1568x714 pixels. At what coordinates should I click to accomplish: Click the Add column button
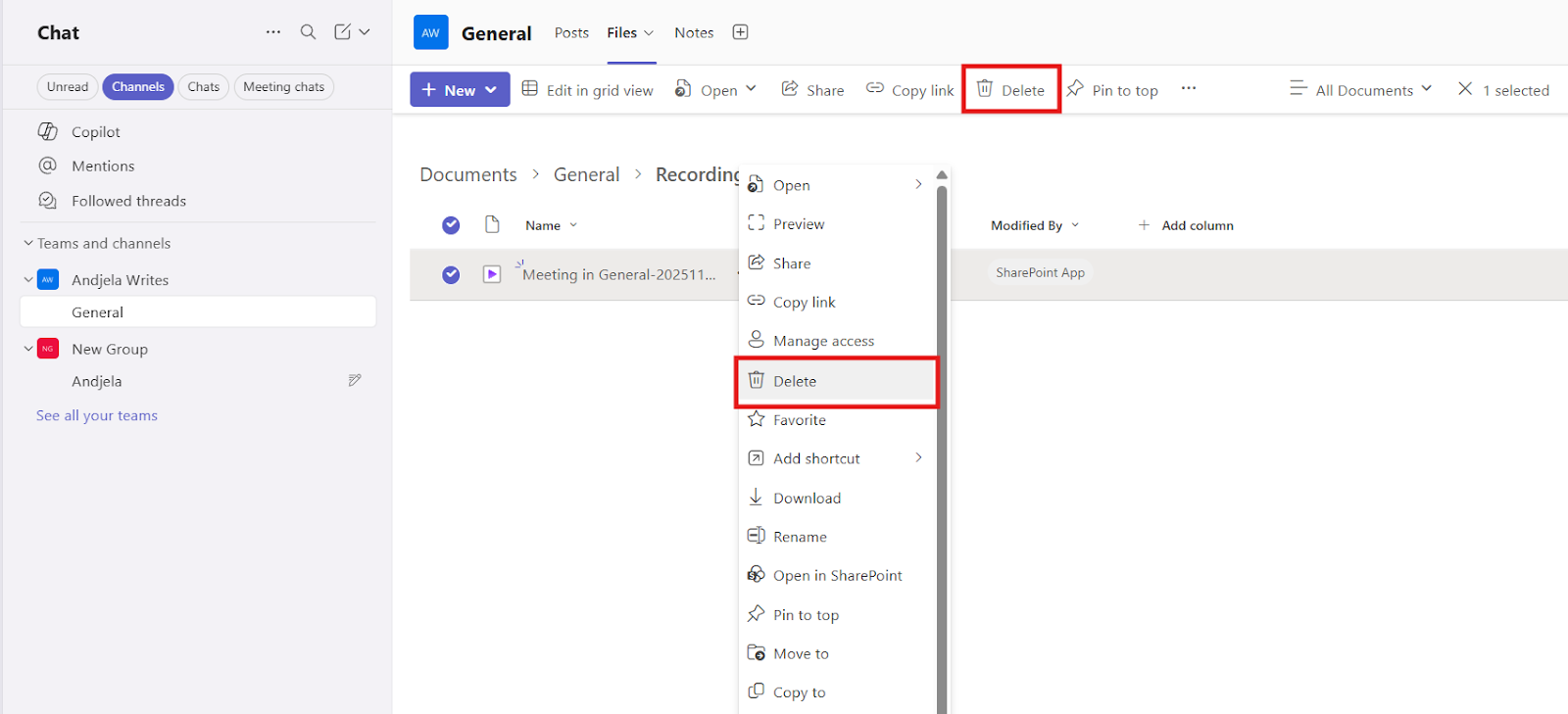click(1186, 225)
